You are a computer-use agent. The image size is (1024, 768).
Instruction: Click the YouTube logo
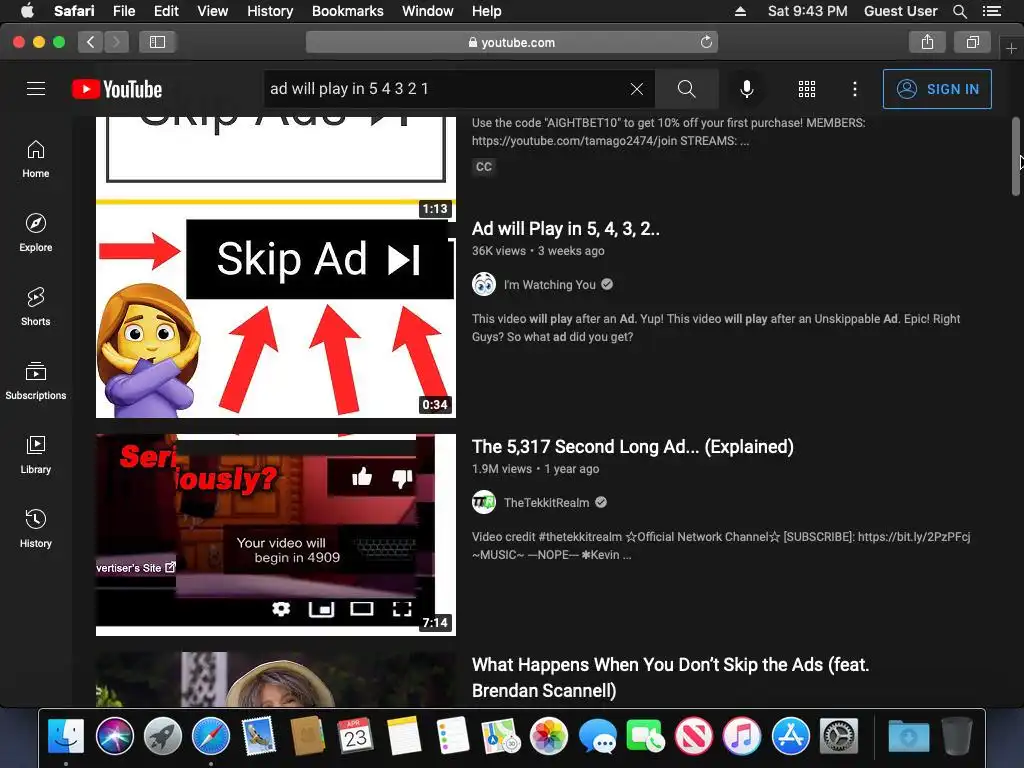coord(117,89)
